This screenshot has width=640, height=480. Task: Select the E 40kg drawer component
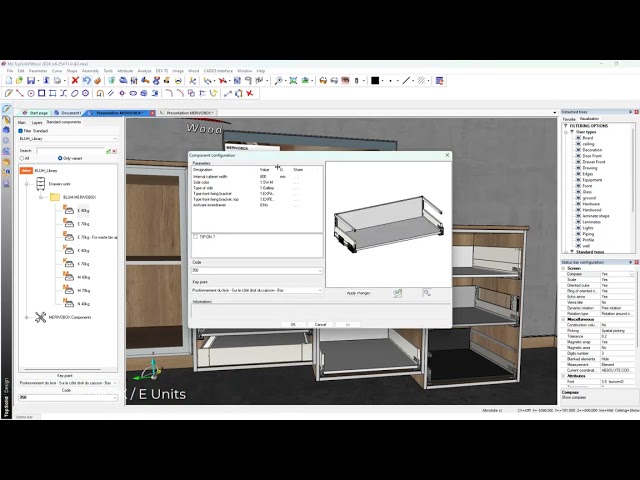tap(82, 211)
